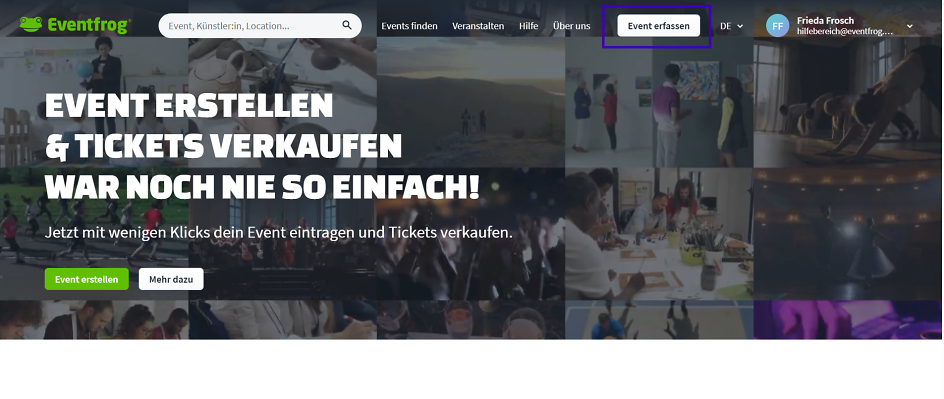This screenshot has height=399, width=944.
Task: Open the Veranstalten menu item
Action: (x=478, y=26)
